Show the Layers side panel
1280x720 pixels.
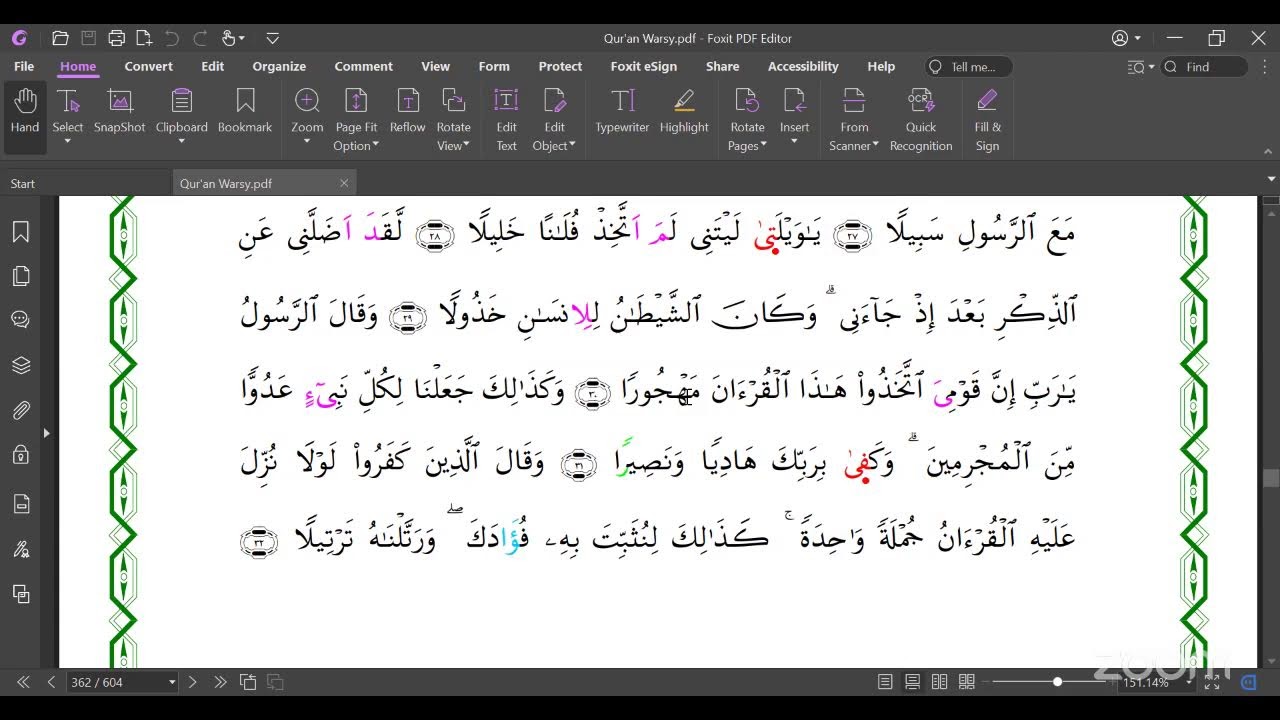click(21, 365)
